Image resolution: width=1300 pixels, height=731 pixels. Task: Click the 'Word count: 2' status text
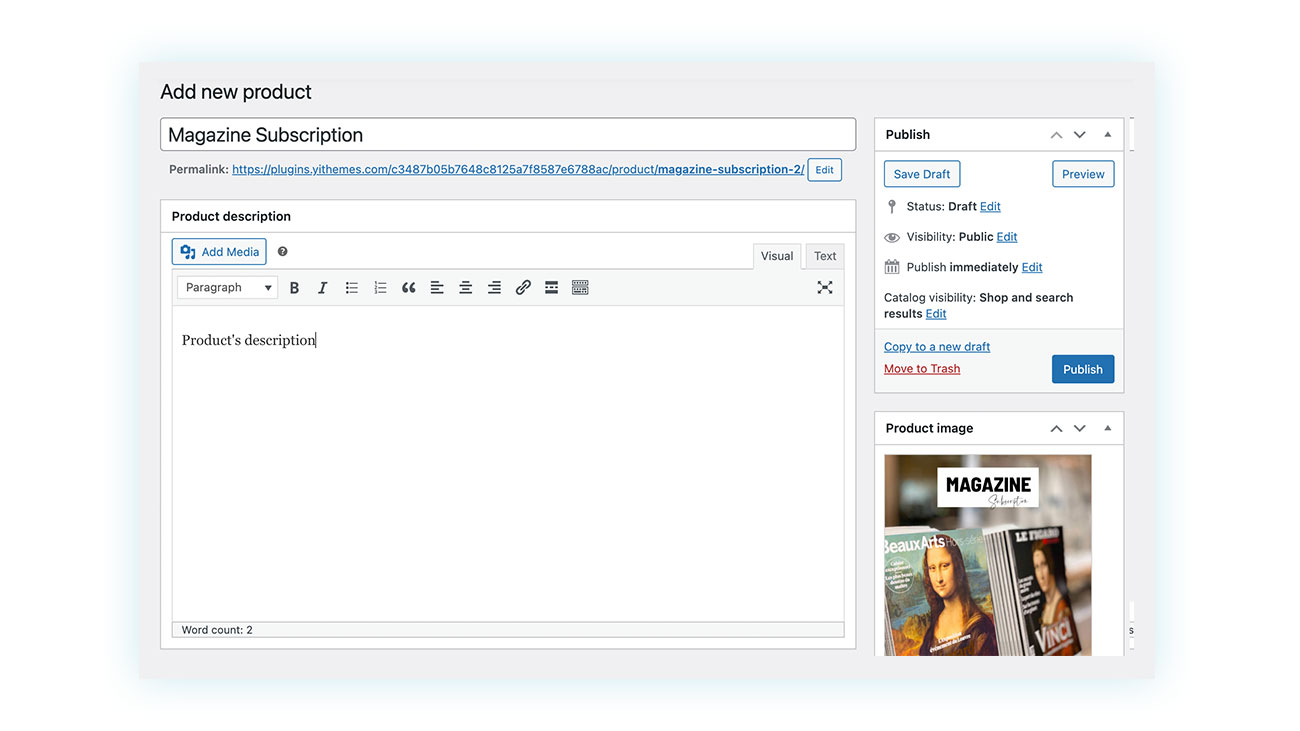(x=217, y=630)
